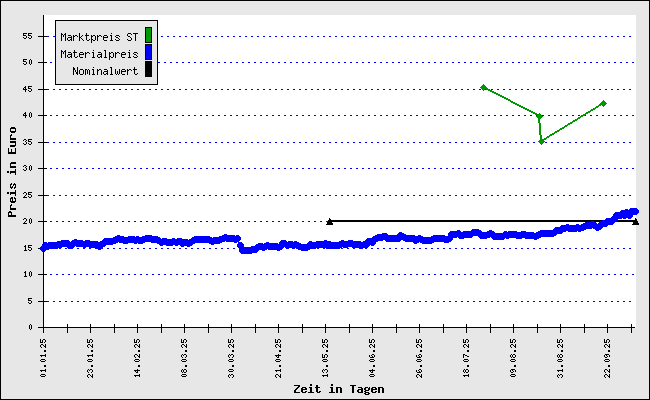Viewport: 650px width, 400px height.
Task: Click the rightmost green Marktpreis data point
Action: pos(604,103)
